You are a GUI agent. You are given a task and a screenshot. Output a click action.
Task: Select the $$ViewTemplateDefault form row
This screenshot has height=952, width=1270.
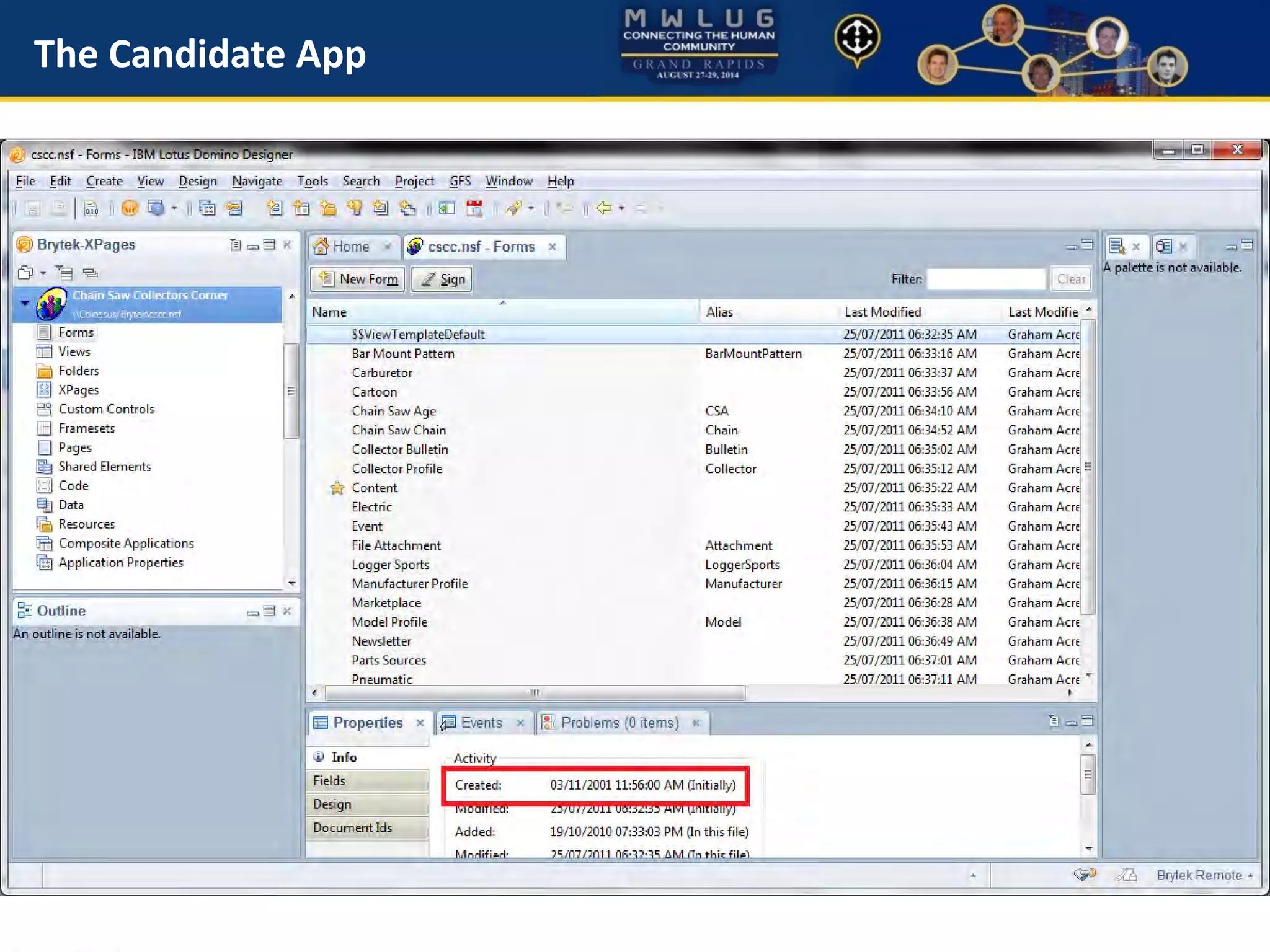pyautogui.click(x=693, y=335)
